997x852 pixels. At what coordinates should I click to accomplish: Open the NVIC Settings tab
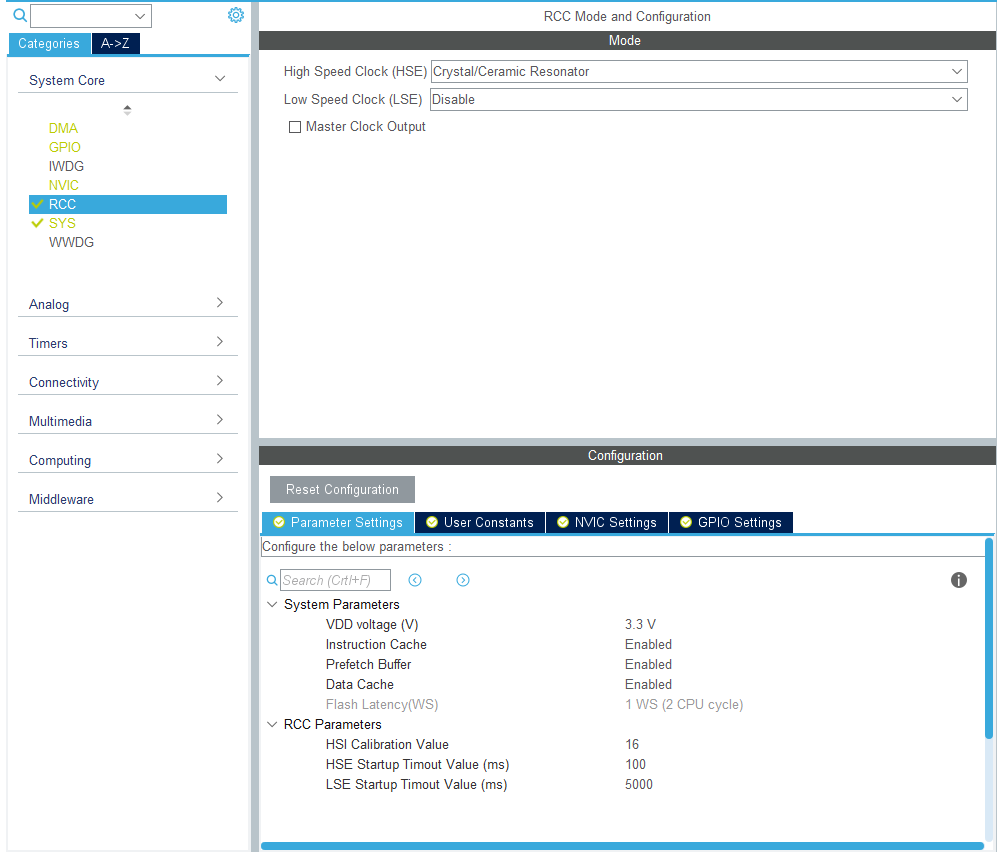coord(606,522)
